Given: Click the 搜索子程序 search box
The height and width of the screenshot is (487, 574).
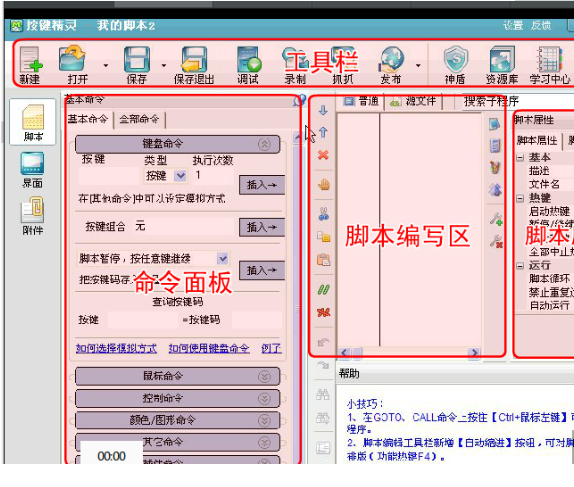Looking at the screenshot, I should pos(518,101).
